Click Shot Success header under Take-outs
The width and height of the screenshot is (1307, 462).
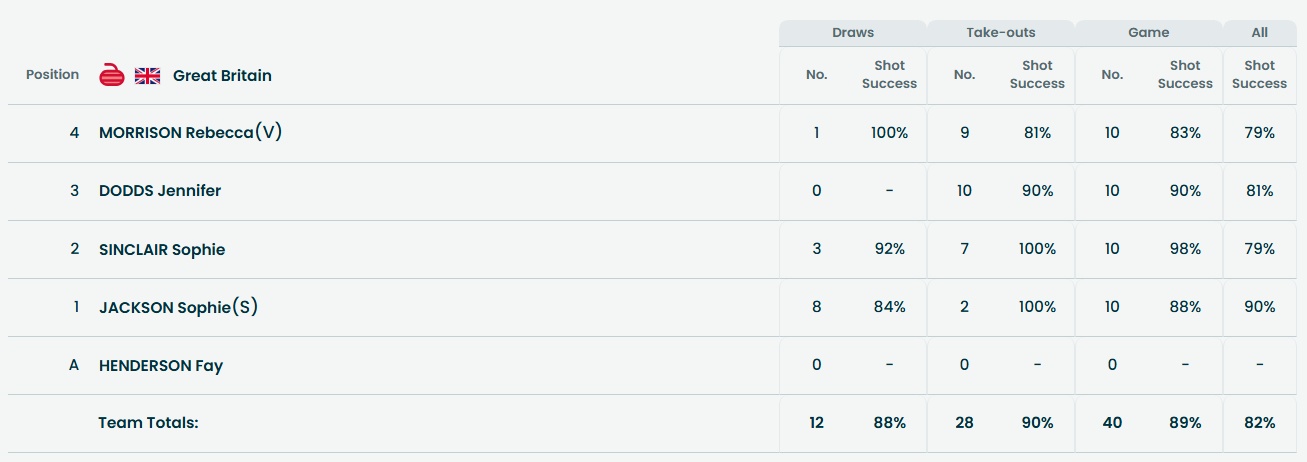1037,75
